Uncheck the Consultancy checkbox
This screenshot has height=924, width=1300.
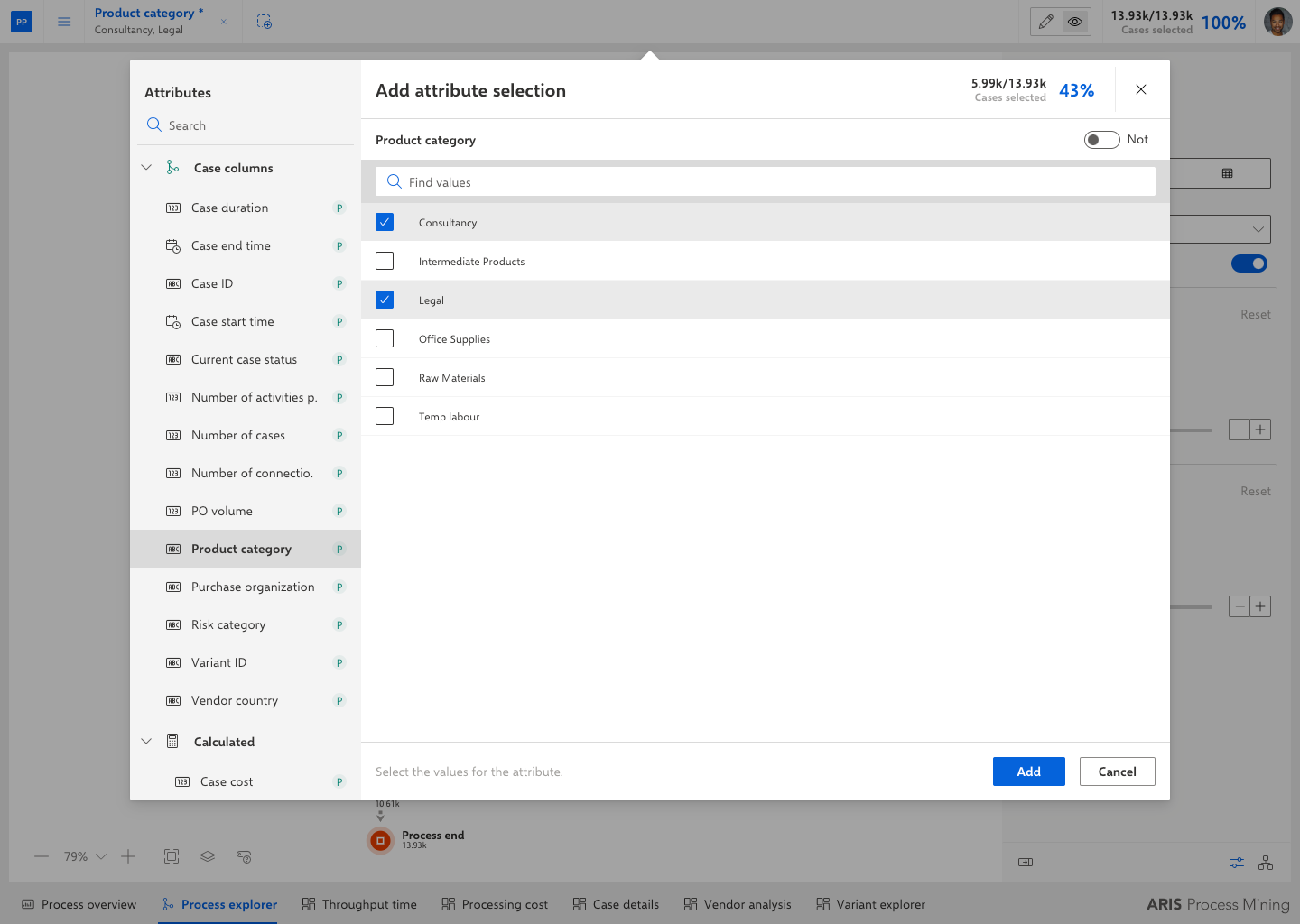pyautogui.click(x=385, y=222)
